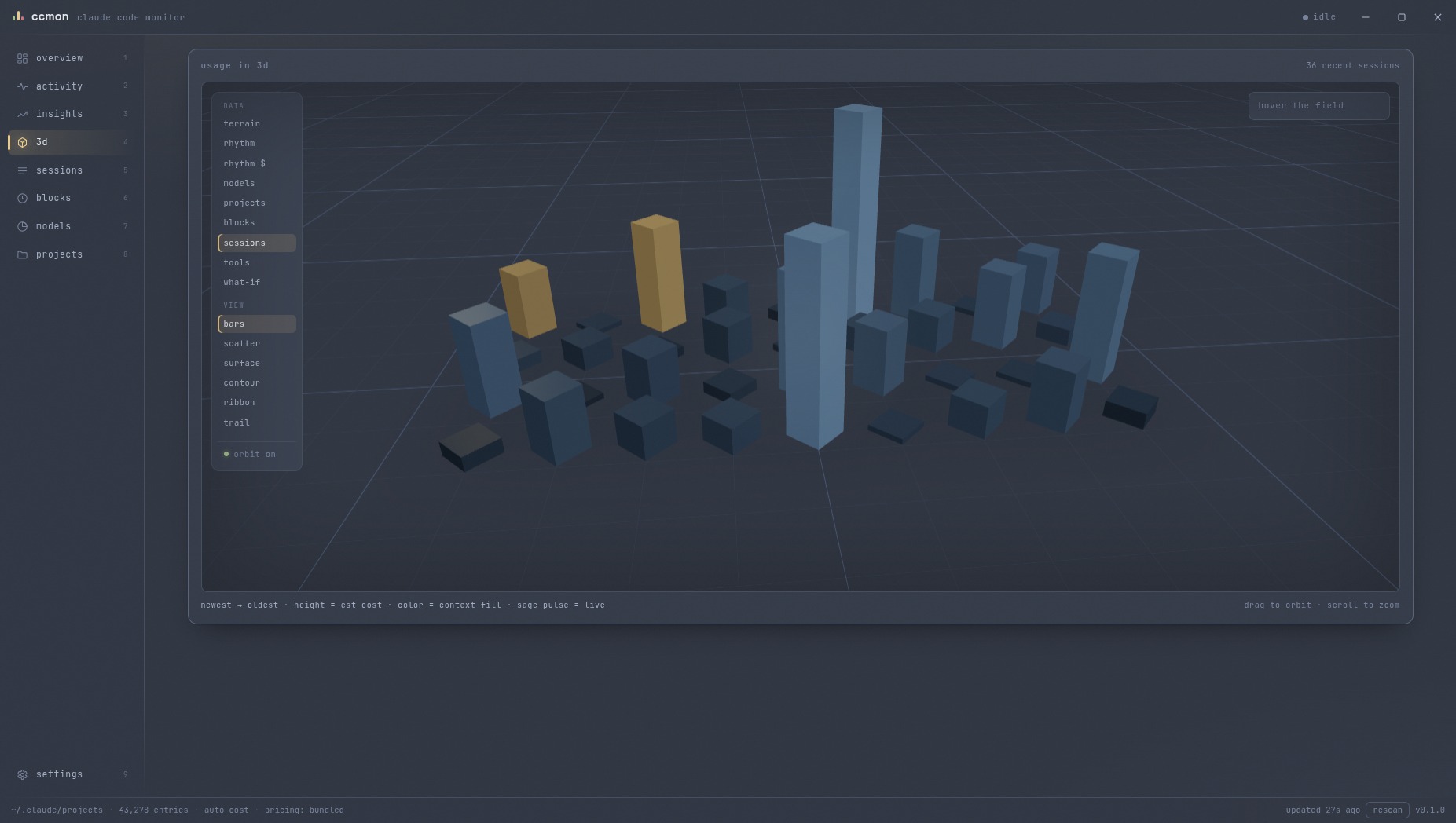
Task: Click the blocks clock icon in sidebar
Action: point(22,198)
